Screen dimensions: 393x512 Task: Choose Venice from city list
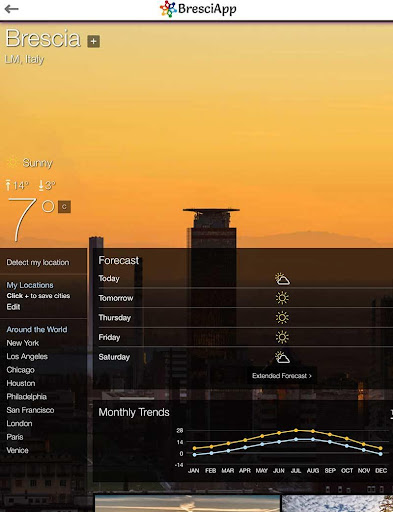(x=17, y=450)
